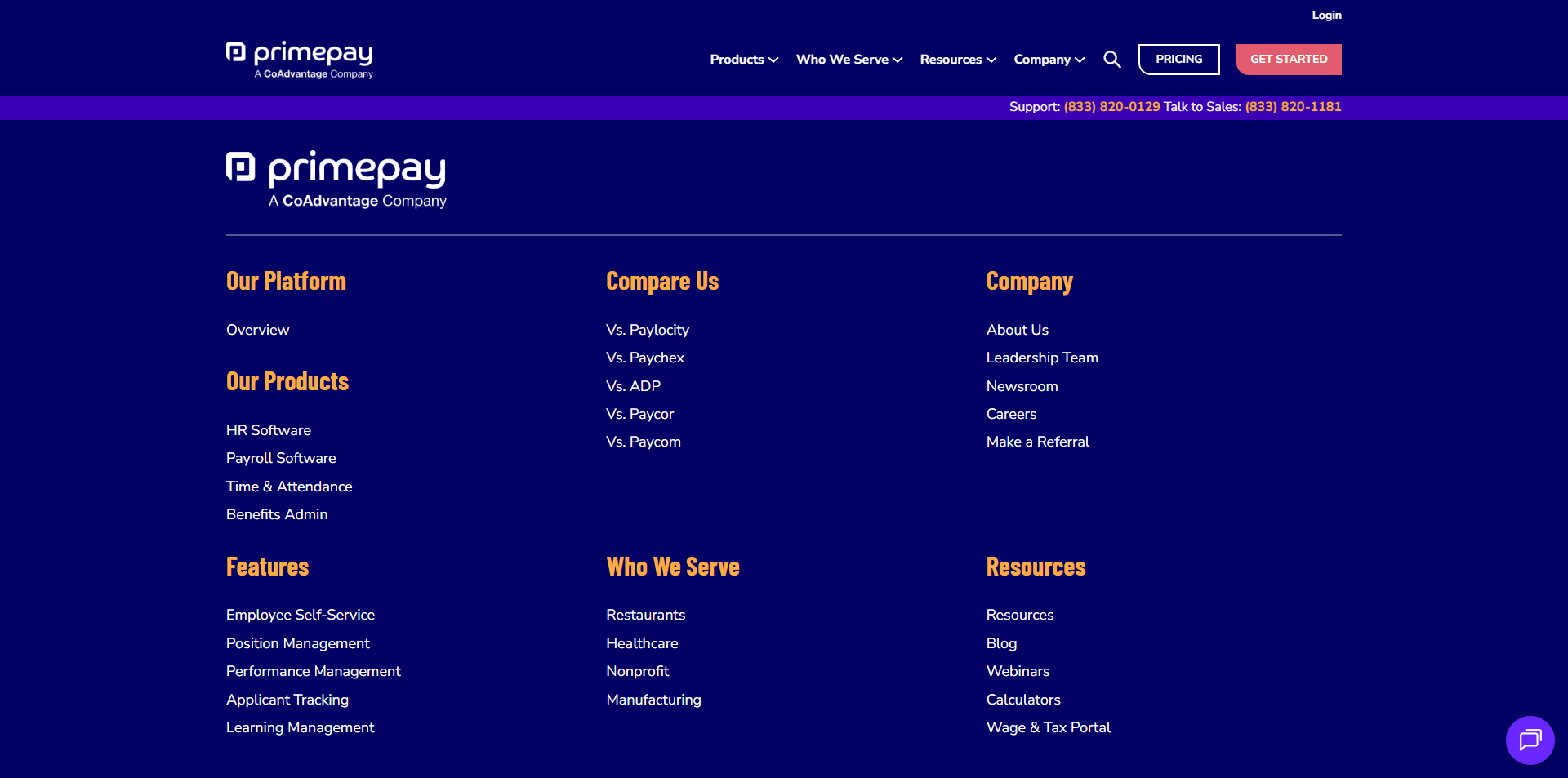Call the support phone number link
Viewport: 1568px width, 778px height.
1111,107
